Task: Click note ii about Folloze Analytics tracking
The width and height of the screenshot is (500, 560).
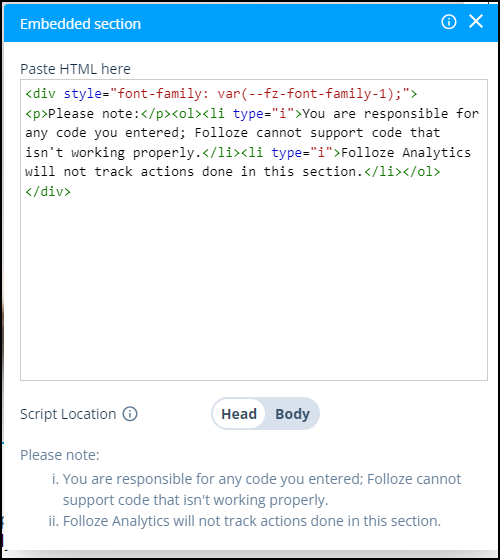Action: click(x=245, y=521)
